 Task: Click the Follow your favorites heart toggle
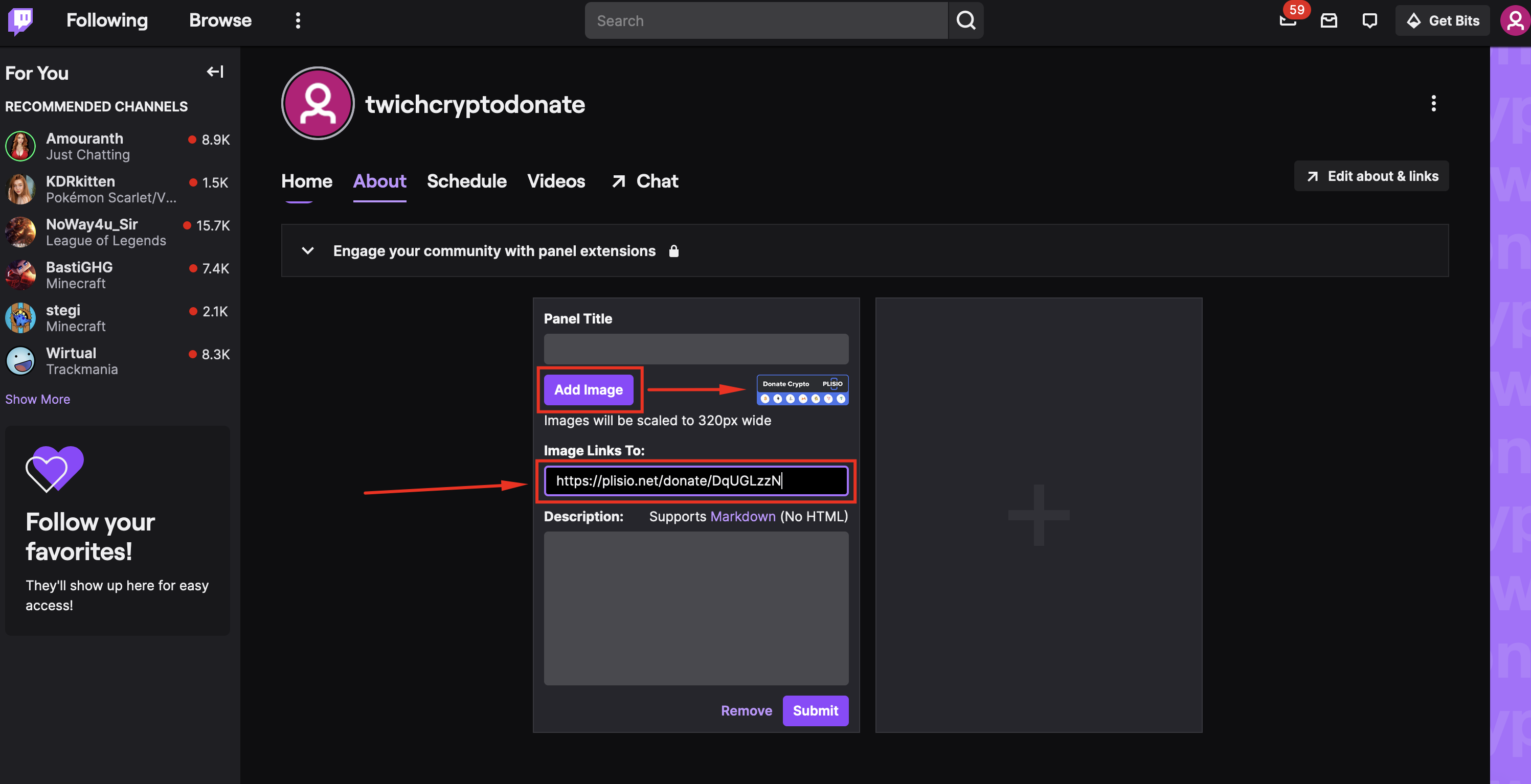pos(54,469)
